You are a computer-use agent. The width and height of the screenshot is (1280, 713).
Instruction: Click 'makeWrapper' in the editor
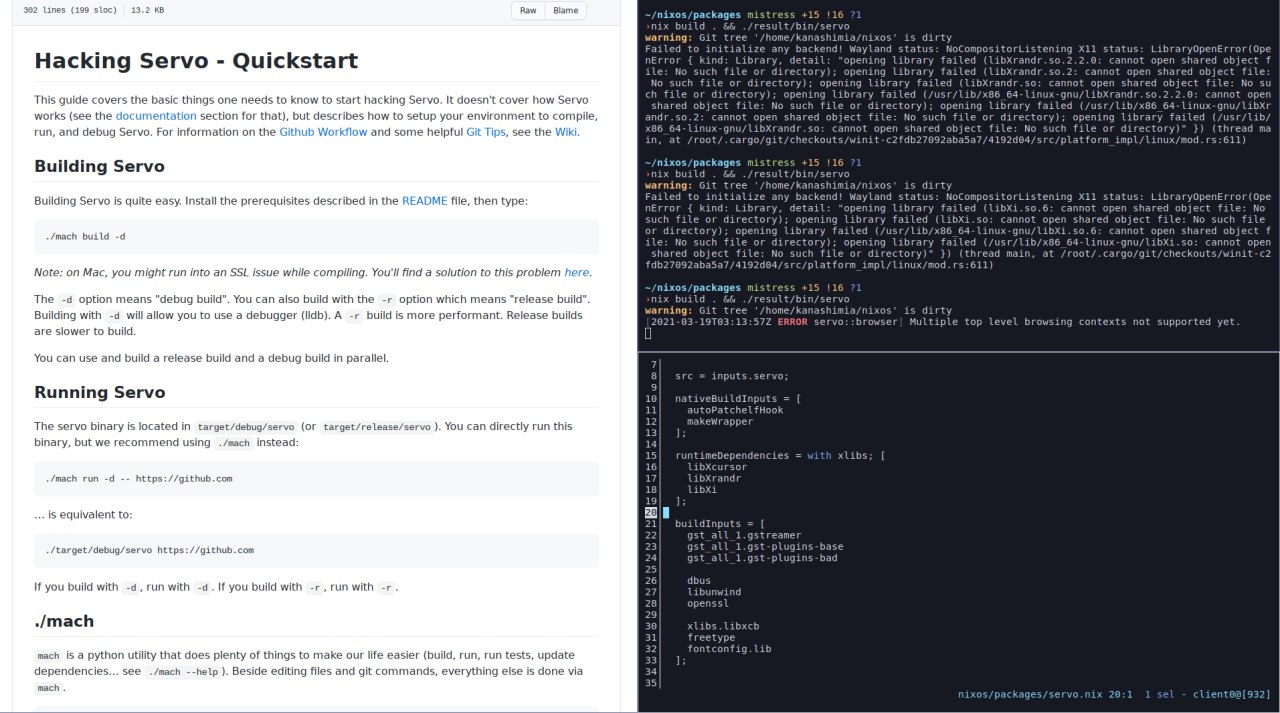pyautogui.click(x=720, y=422)
